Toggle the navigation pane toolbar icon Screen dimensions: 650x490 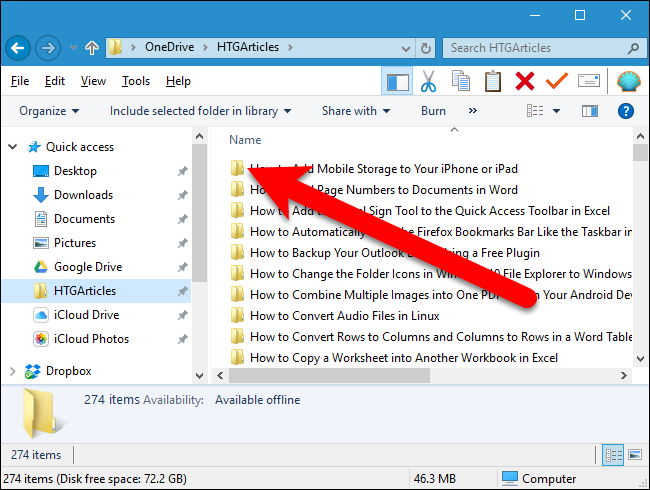397,81
